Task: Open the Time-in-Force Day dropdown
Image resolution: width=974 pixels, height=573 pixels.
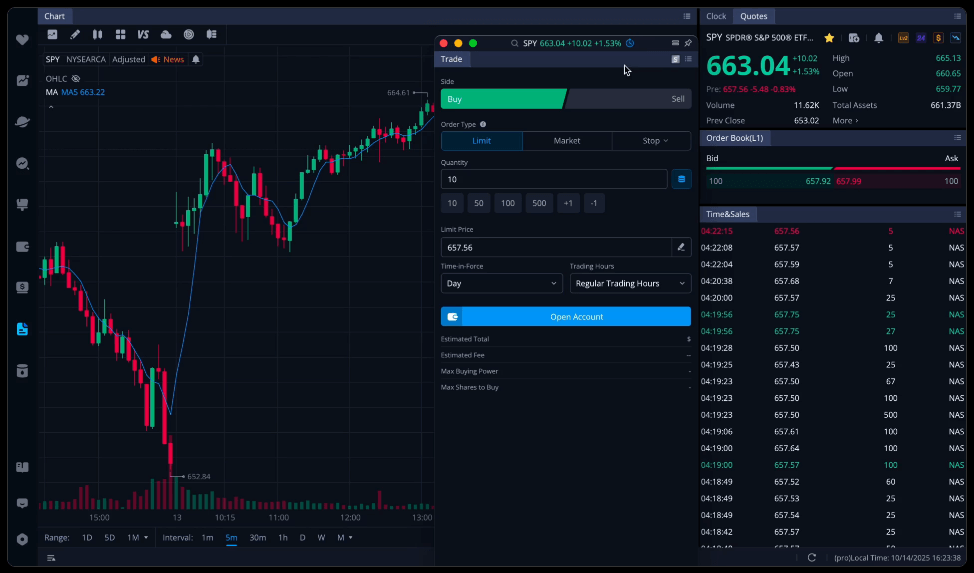Action: [x=501, y=283]
